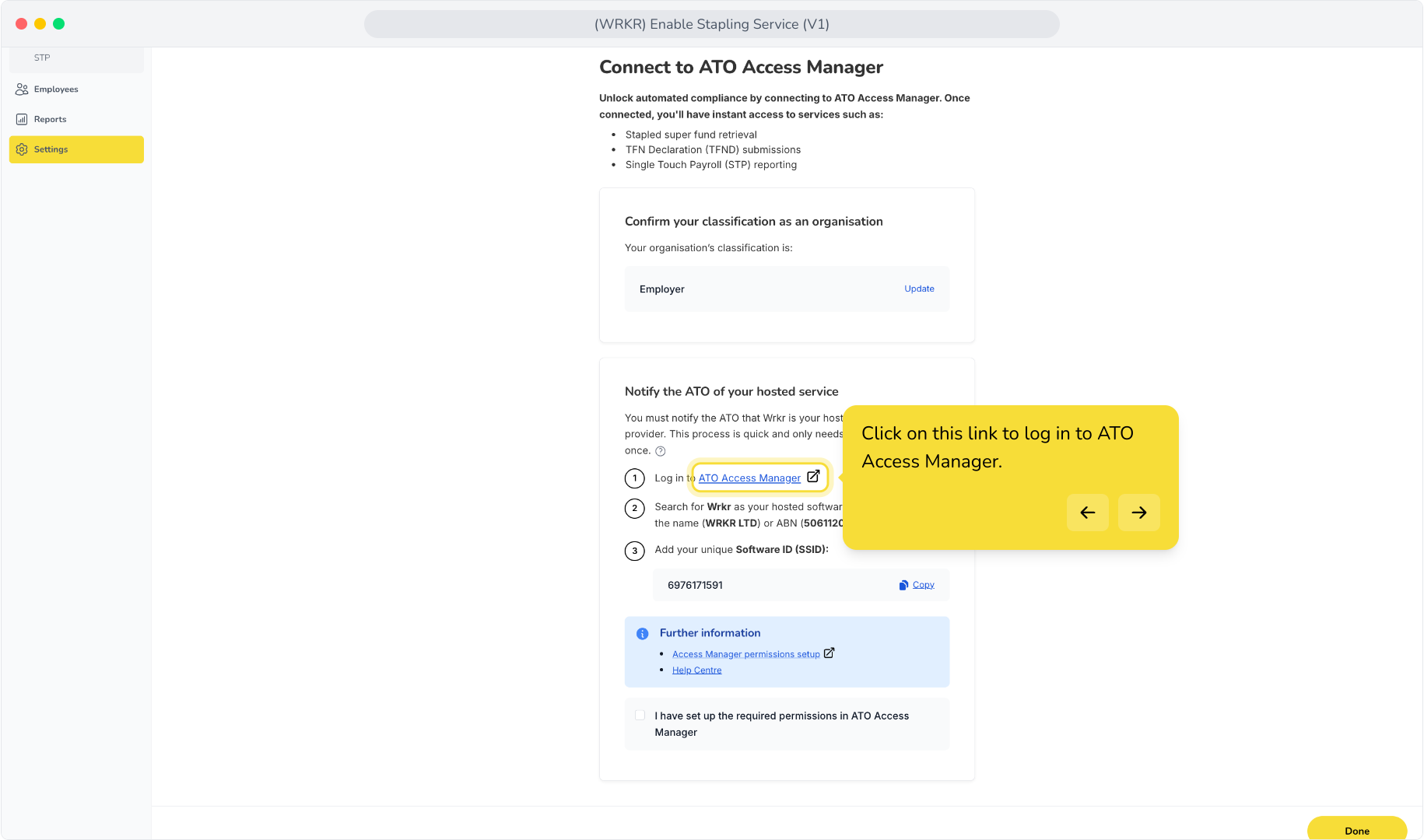Click the Reports chart icon in sidebar
This screenshot has width=1424, height=840.
(22, 119)
